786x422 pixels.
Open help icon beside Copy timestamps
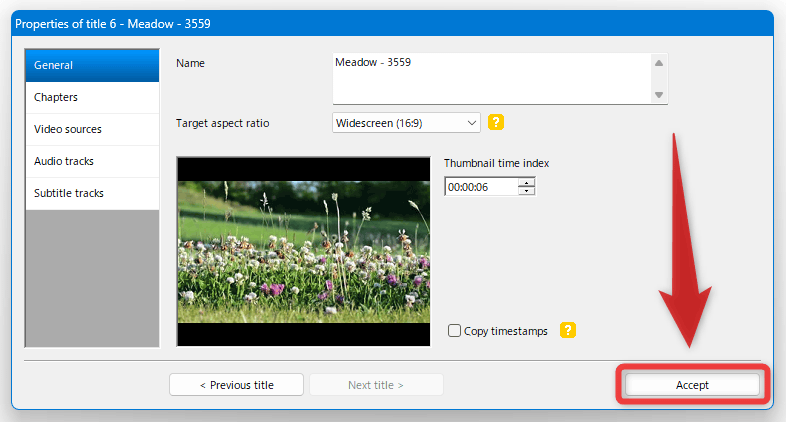click(x=567, y=330)
